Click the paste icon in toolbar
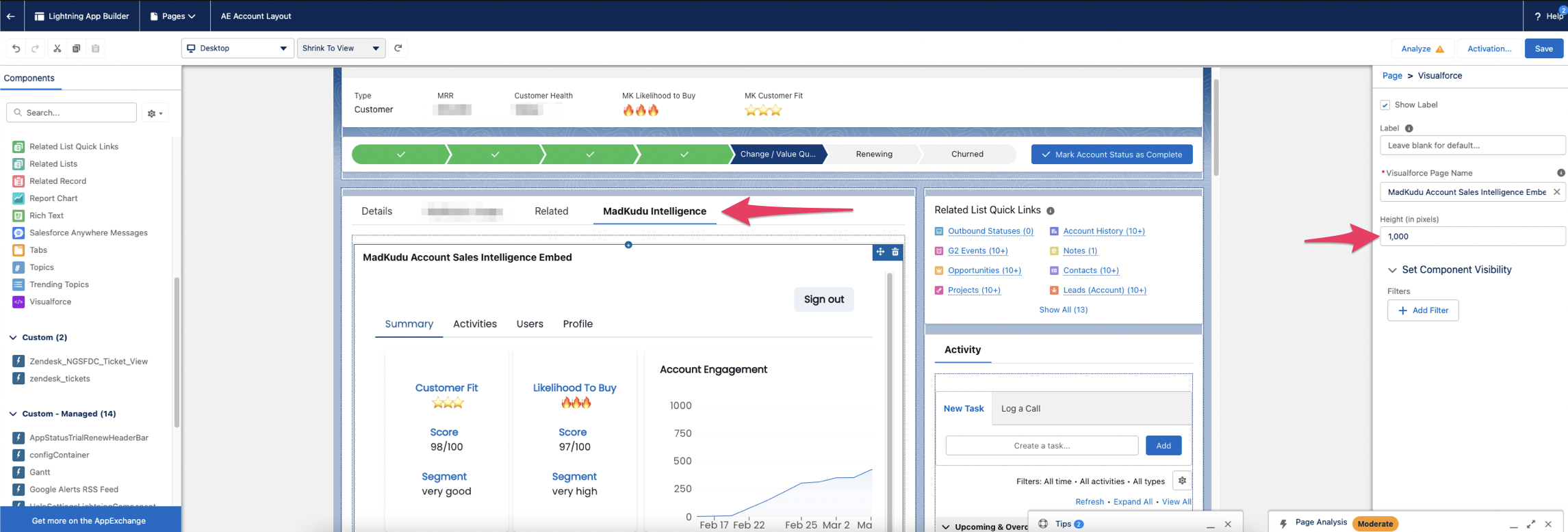 [x=96, y=49]
